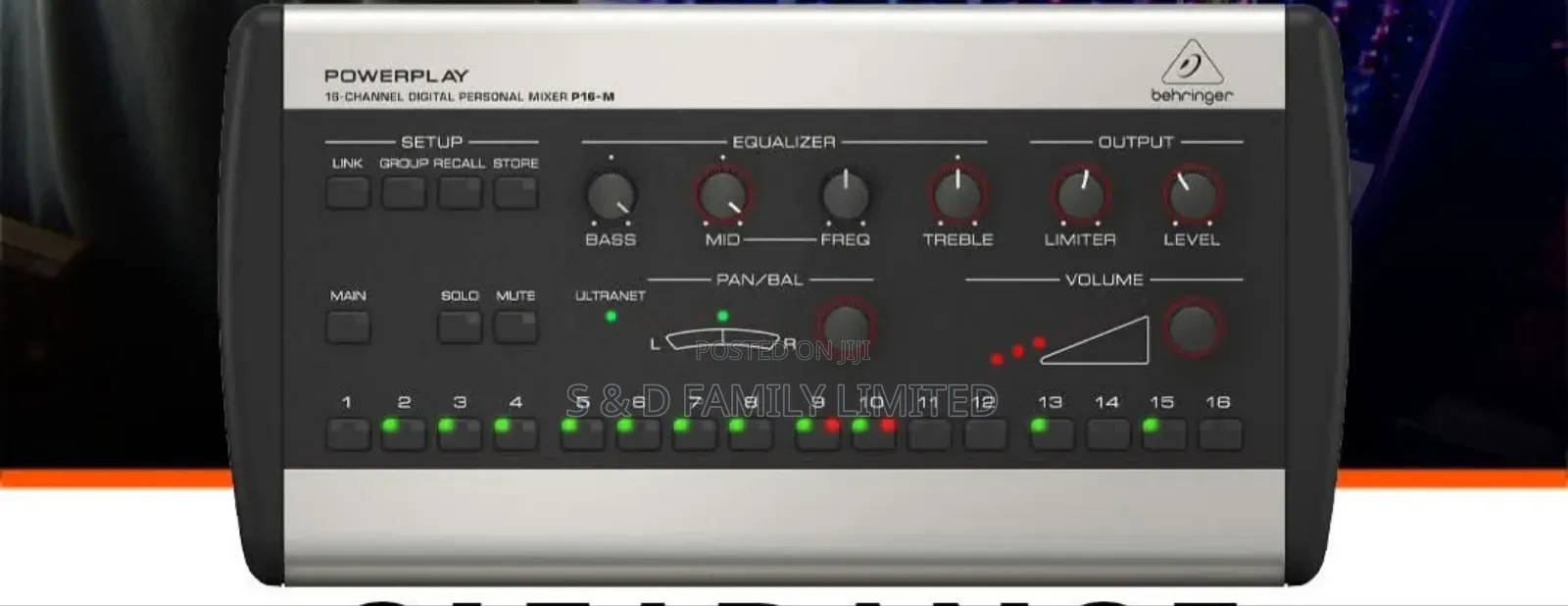Viewport: 1568px width, 606px height.
Task: Select channel 9 button
Action: tap(817, 434)
